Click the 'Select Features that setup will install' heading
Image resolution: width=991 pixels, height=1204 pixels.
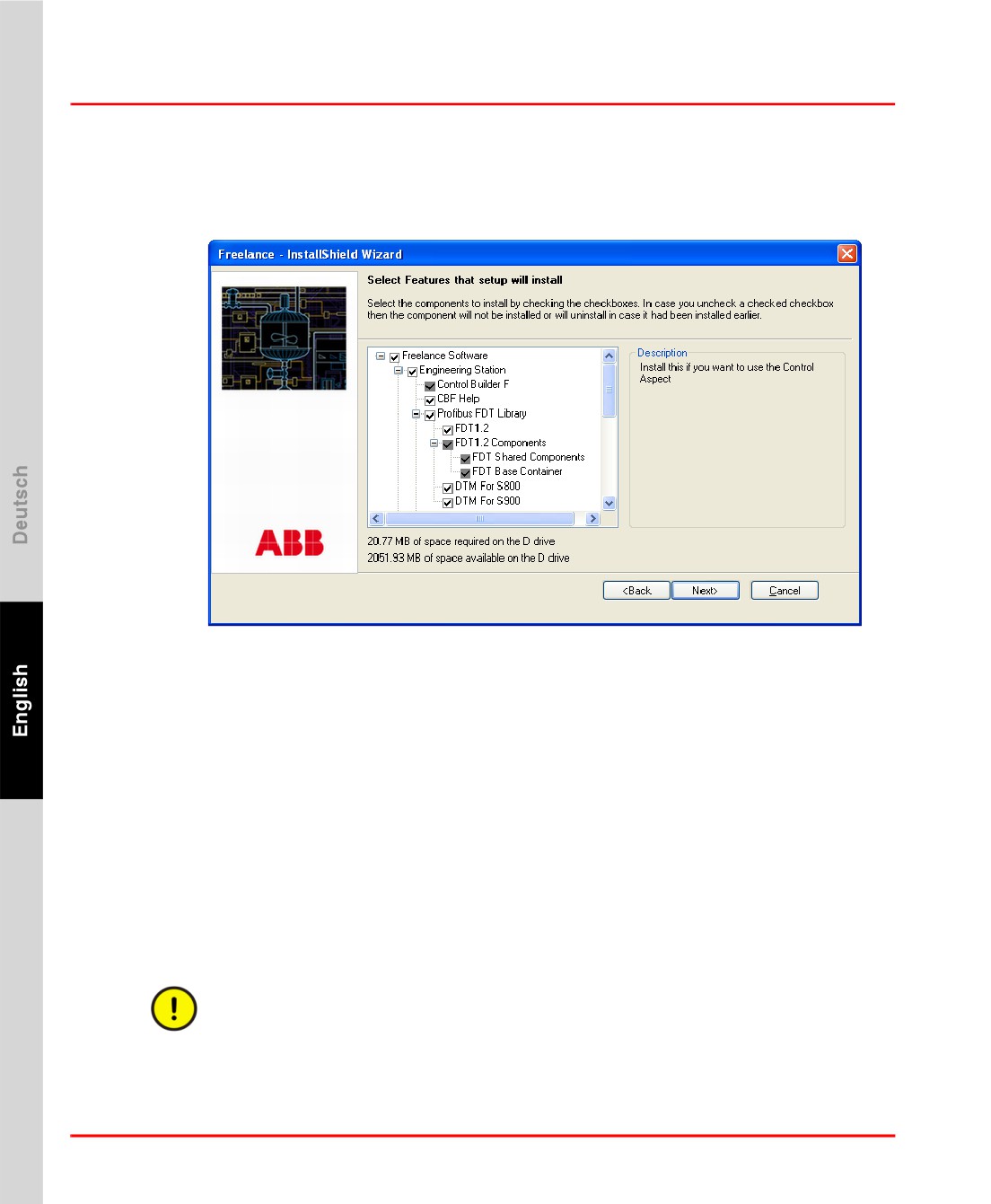tap(465, 280)
